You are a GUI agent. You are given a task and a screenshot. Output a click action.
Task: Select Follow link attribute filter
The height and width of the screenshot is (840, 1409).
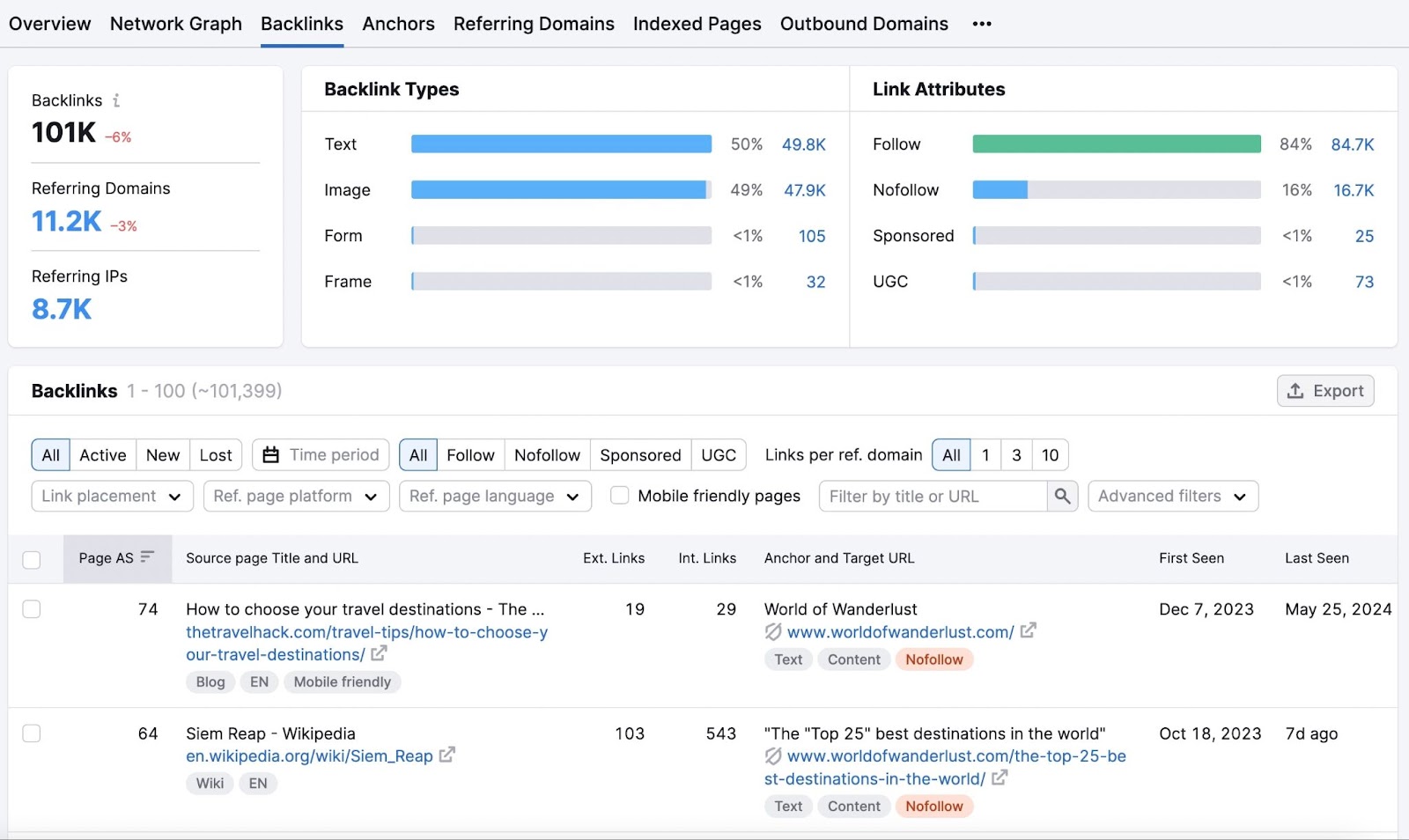click(470, 455)
